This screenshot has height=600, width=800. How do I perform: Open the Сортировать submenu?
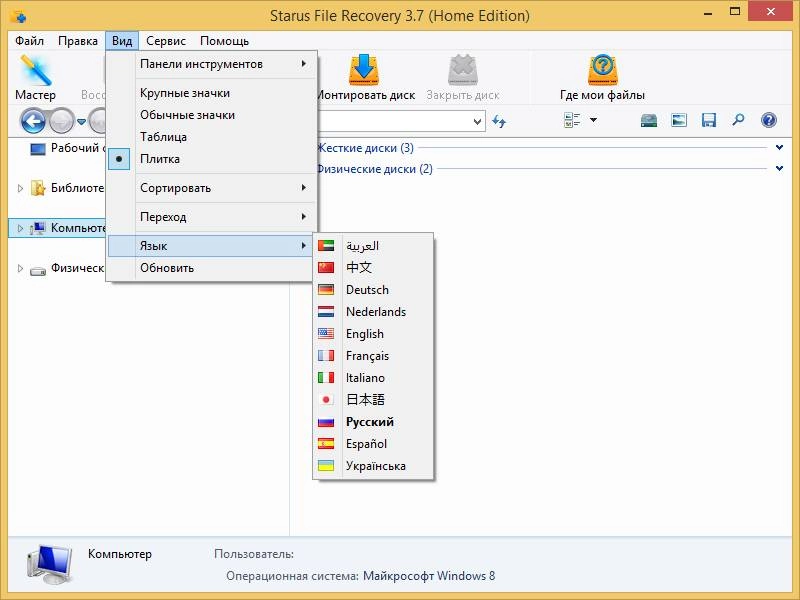click(212, 188)
